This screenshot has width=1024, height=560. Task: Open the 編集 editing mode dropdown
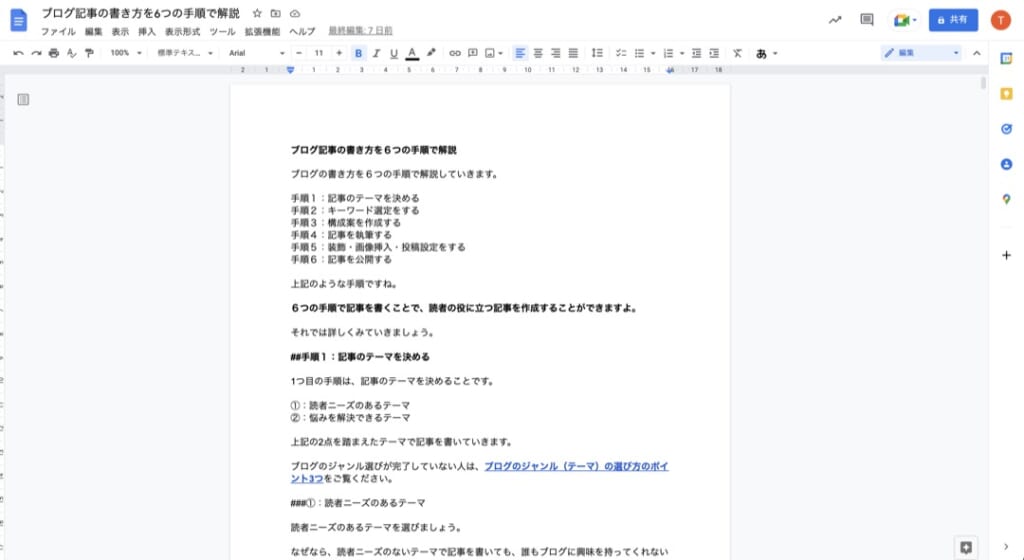pyautogui.click(x=921, y=53)
